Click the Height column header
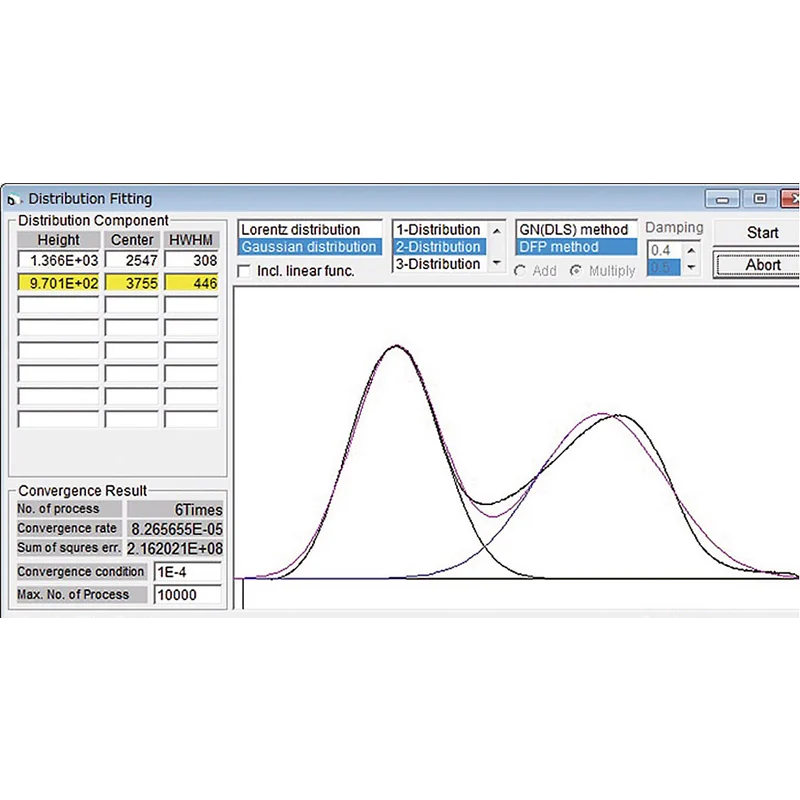The height and width of the screenshot is (800, 800). [59, 240]
